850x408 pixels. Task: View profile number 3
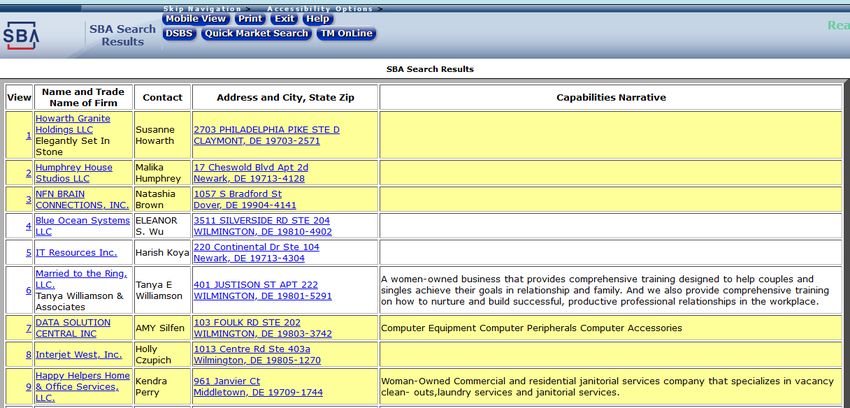pyautogui.click(x=28, y=199)
